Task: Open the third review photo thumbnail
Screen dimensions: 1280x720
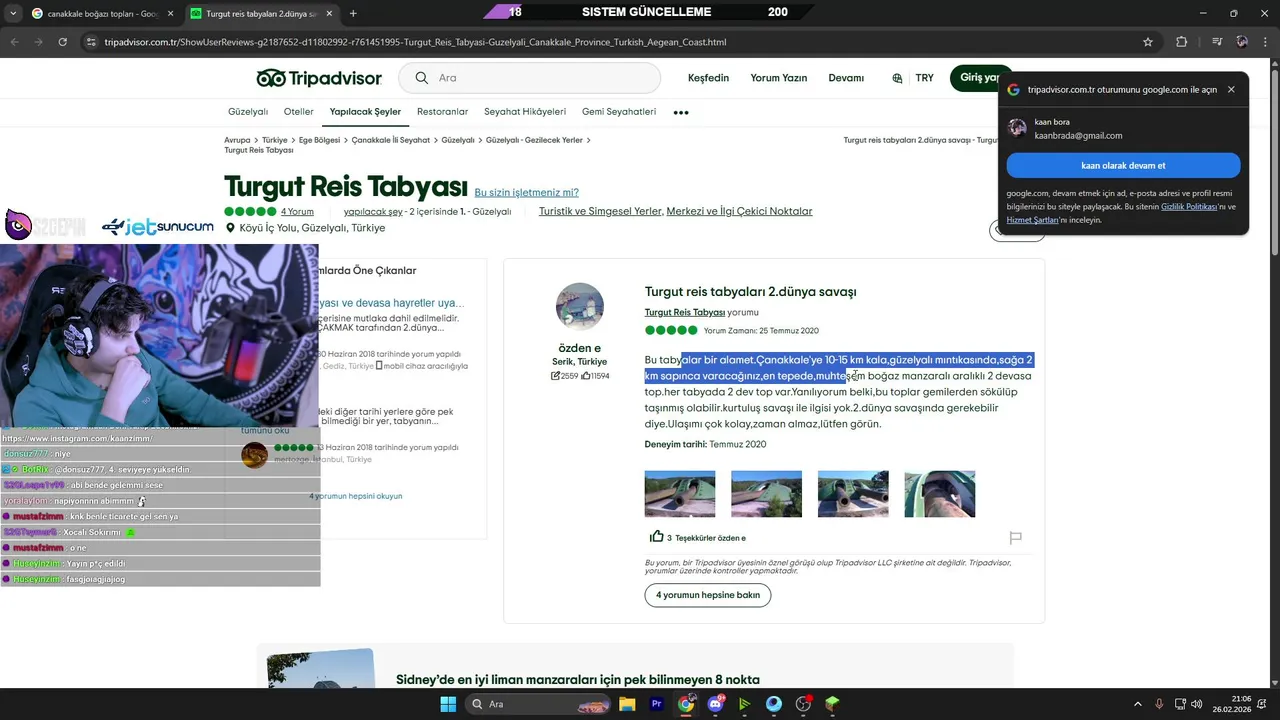Action: pos(853,493)
